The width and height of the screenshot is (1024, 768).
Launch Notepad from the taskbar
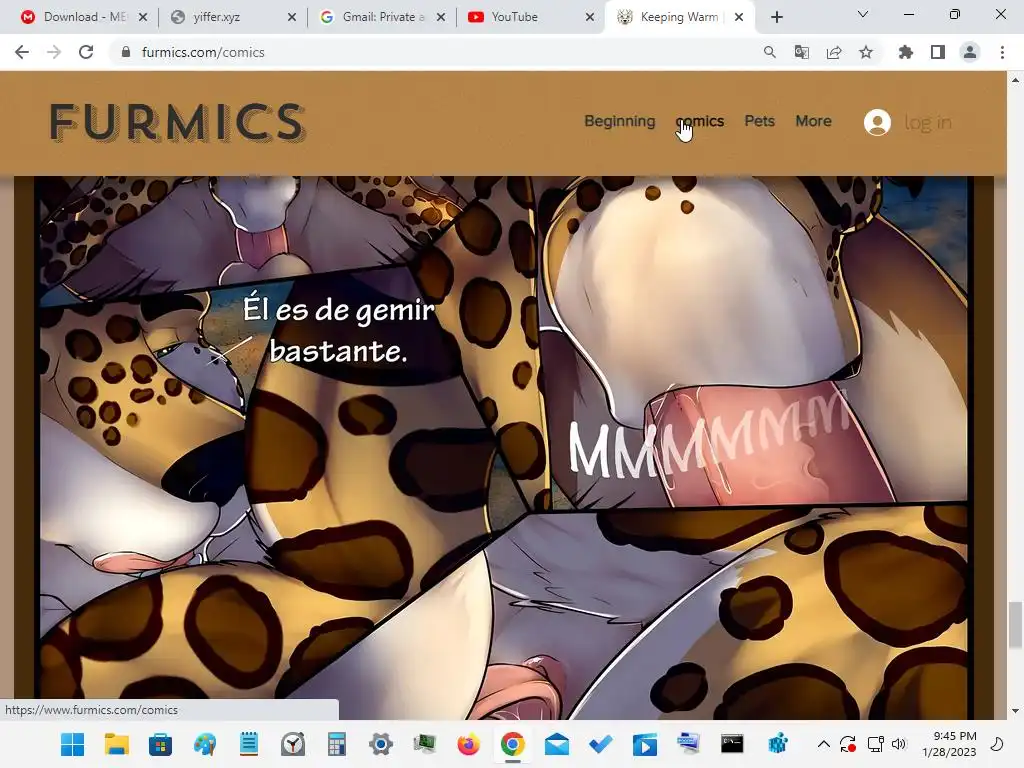[249, 744]
